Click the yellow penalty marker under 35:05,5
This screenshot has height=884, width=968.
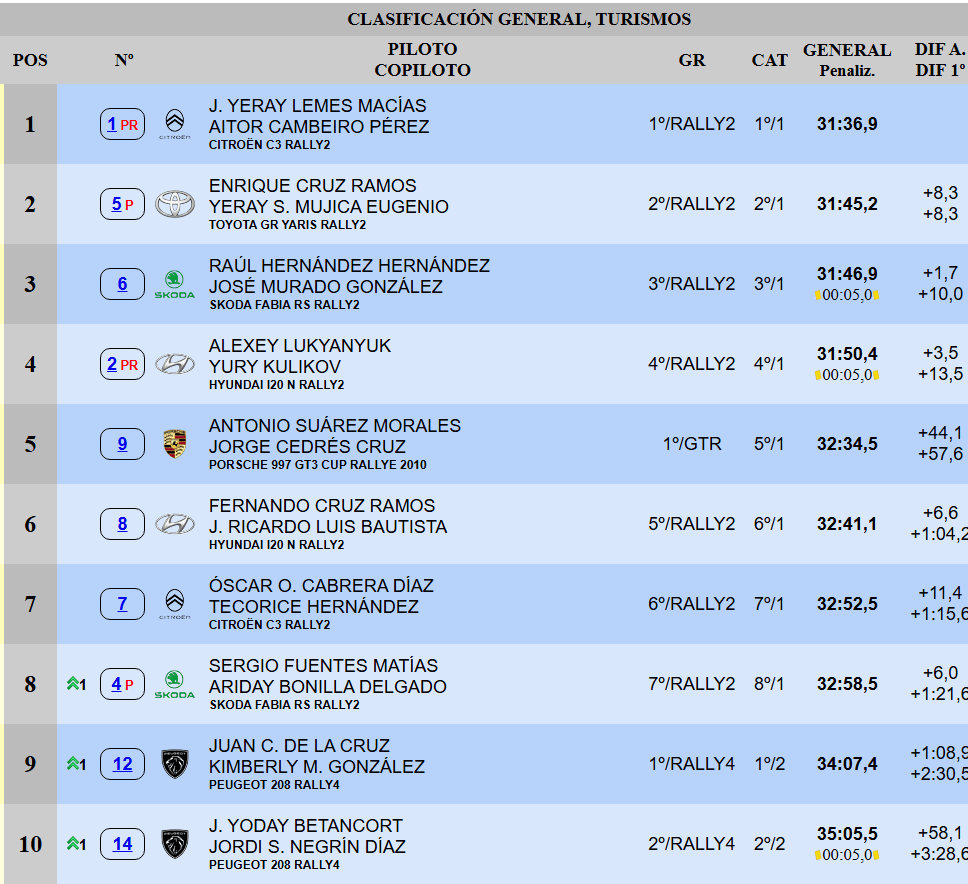point(819,855)
